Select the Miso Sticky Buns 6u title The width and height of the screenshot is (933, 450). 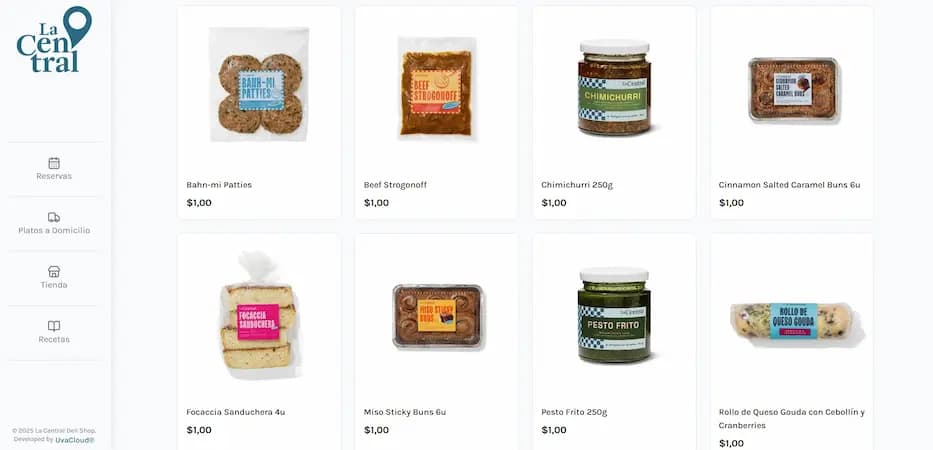(405, 412)
